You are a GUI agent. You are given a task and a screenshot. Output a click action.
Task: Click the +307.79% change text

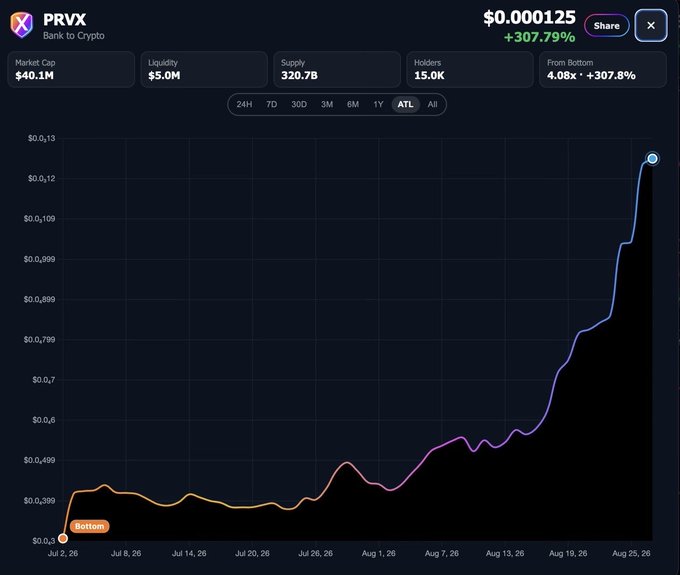point(539,37)
